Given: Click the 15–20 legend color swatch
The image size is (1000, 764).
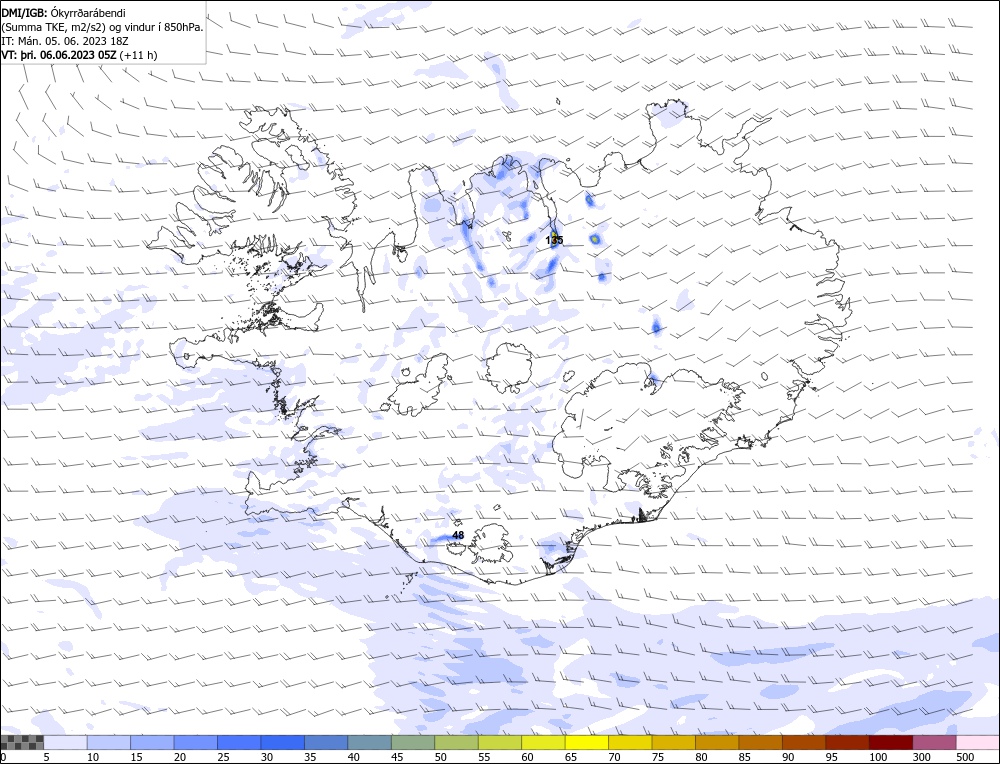Looking at the screenshot, I should pyautogui.click(x=152, y=742).
